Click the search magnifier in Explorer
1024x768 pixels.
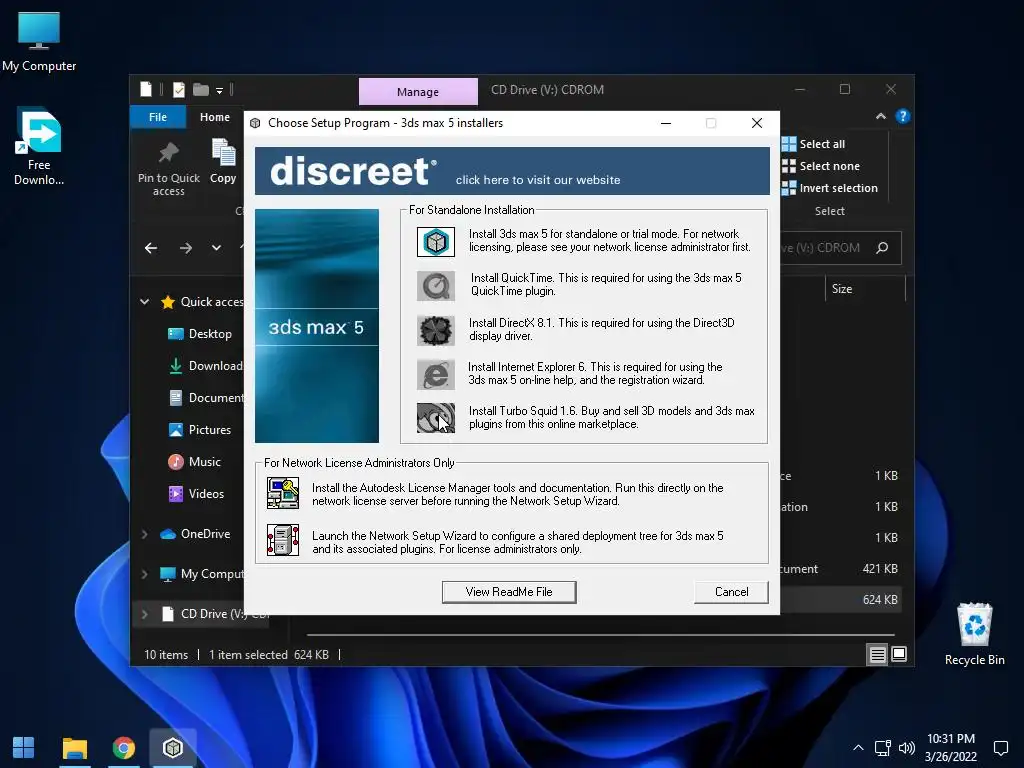(882, 248)
